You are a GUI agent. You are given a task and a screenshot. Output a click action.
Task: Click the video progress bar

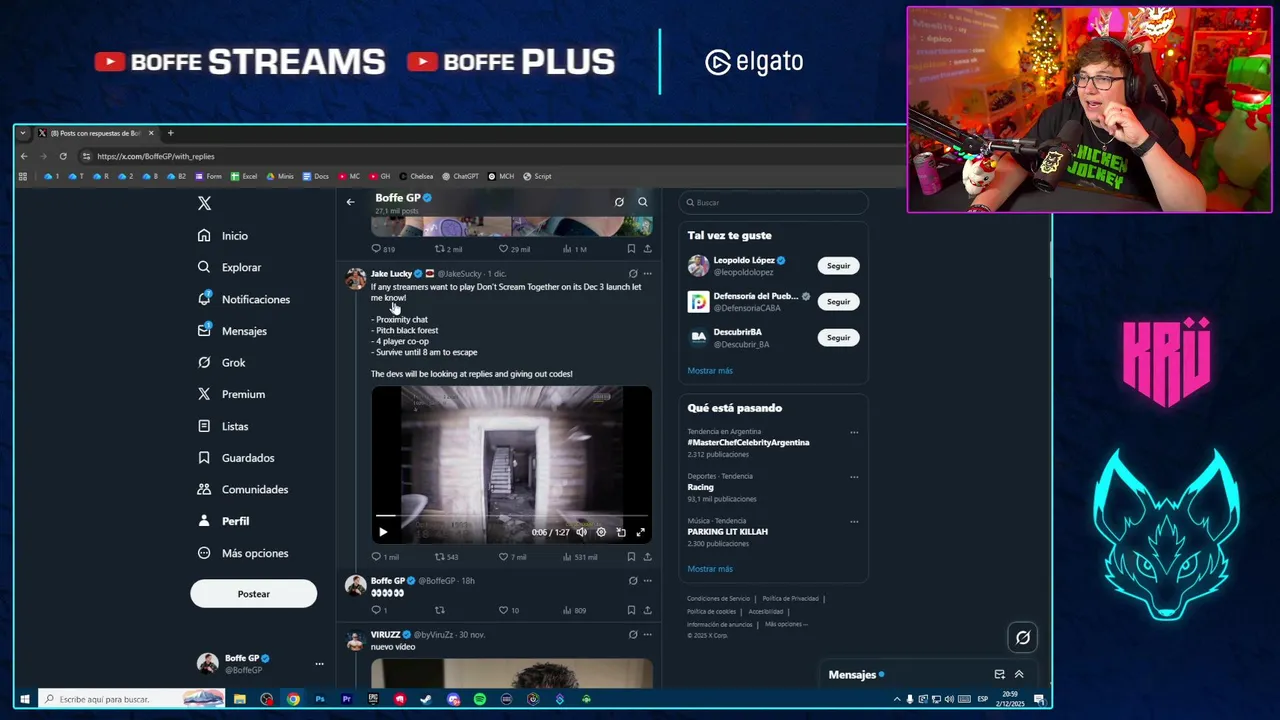512,517
